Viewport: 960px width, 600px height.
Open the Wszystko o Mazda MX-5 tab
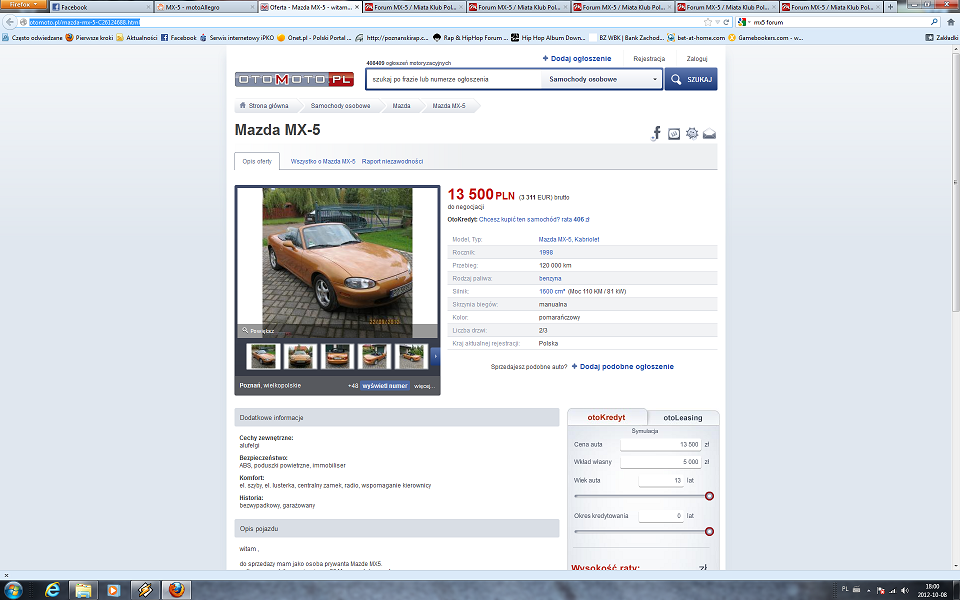323,162
